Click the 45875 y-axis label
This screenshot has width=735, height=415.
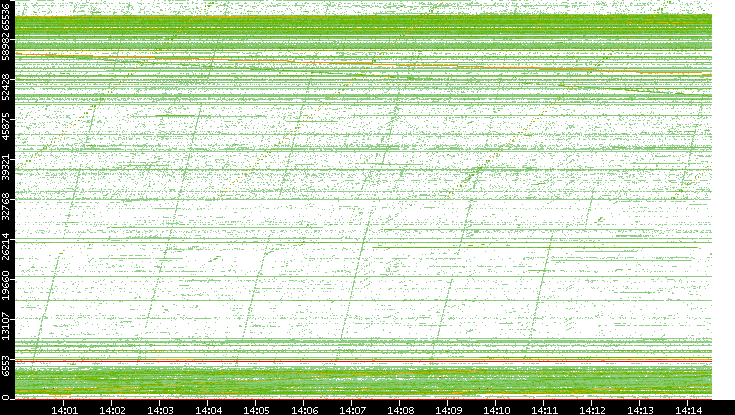5,126
